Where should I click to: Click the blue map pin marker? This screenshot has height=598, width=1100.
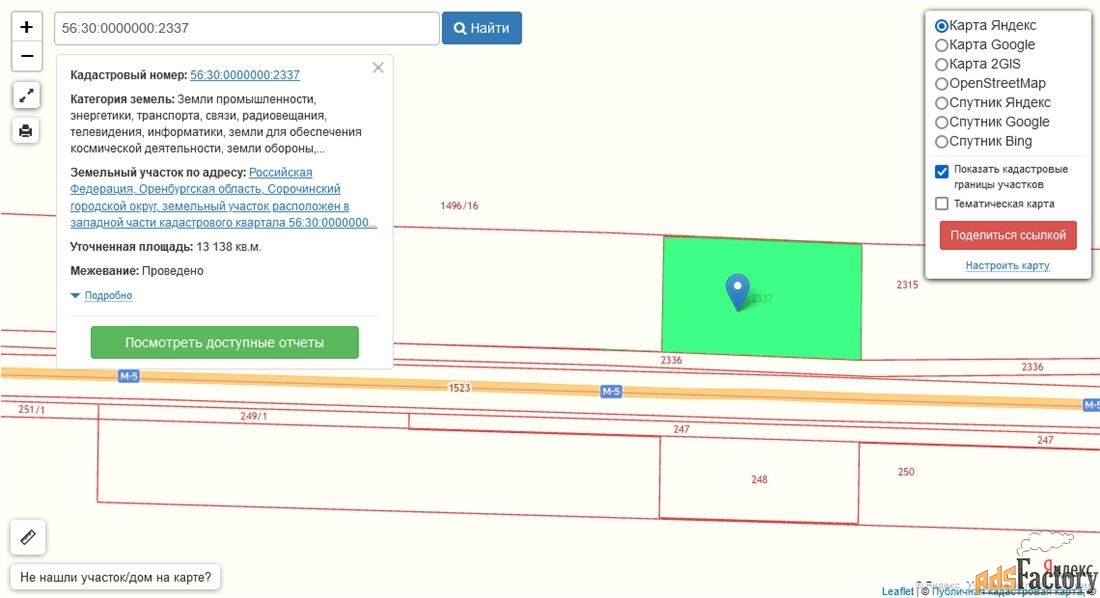pyautogui.click(x=737, y=292)
